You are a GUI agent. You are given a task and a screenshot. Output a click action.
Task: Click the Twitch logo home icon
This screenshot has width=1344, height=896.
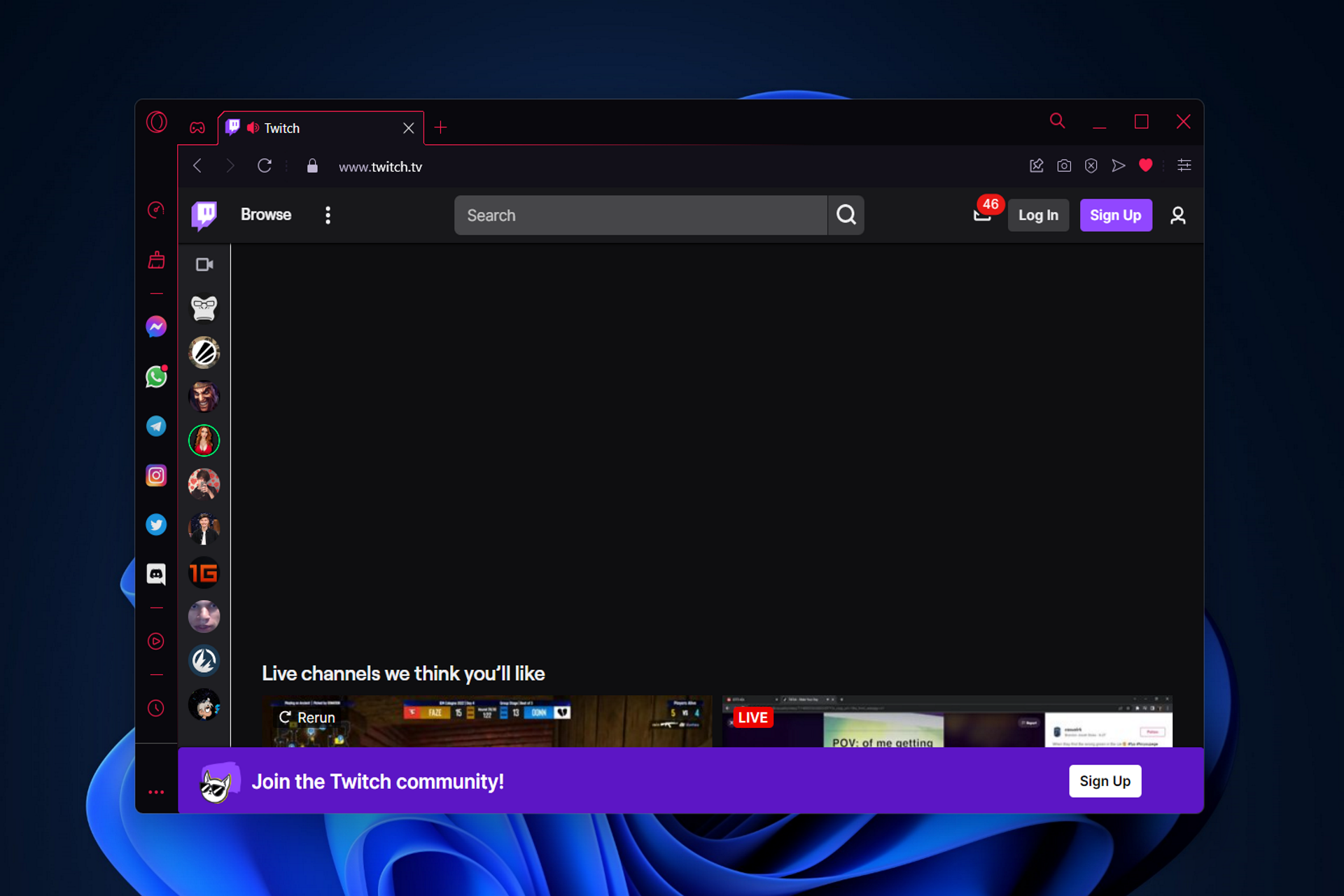pos(204,215)
